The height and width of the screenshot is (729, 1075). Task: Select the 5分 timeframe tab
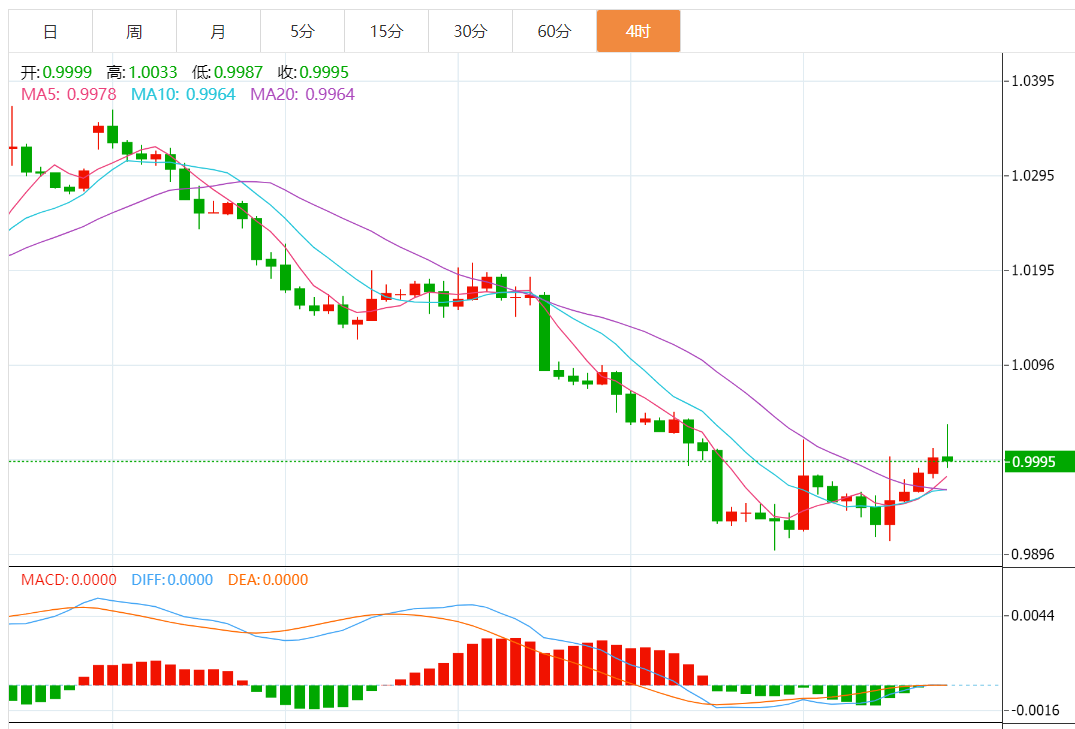click(x=302, y=32)
